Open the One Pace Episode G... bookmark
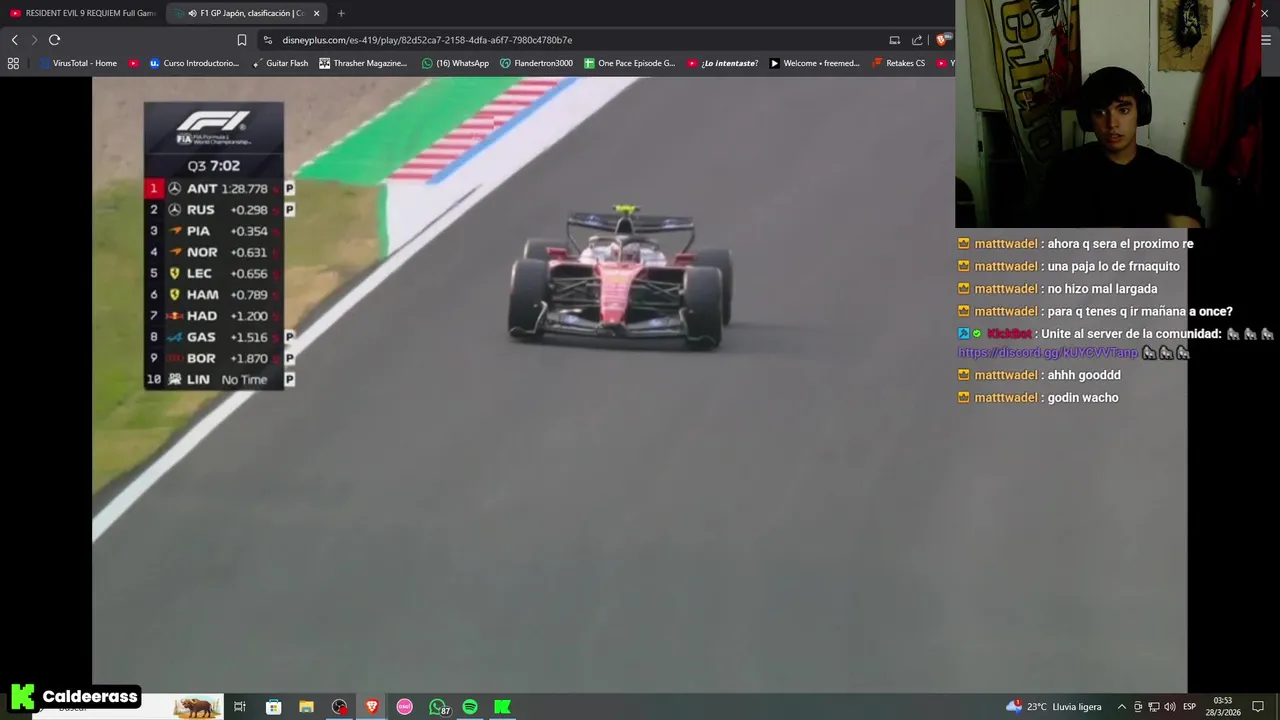This screenshot has width=1280, height=720. pos(630,63)
